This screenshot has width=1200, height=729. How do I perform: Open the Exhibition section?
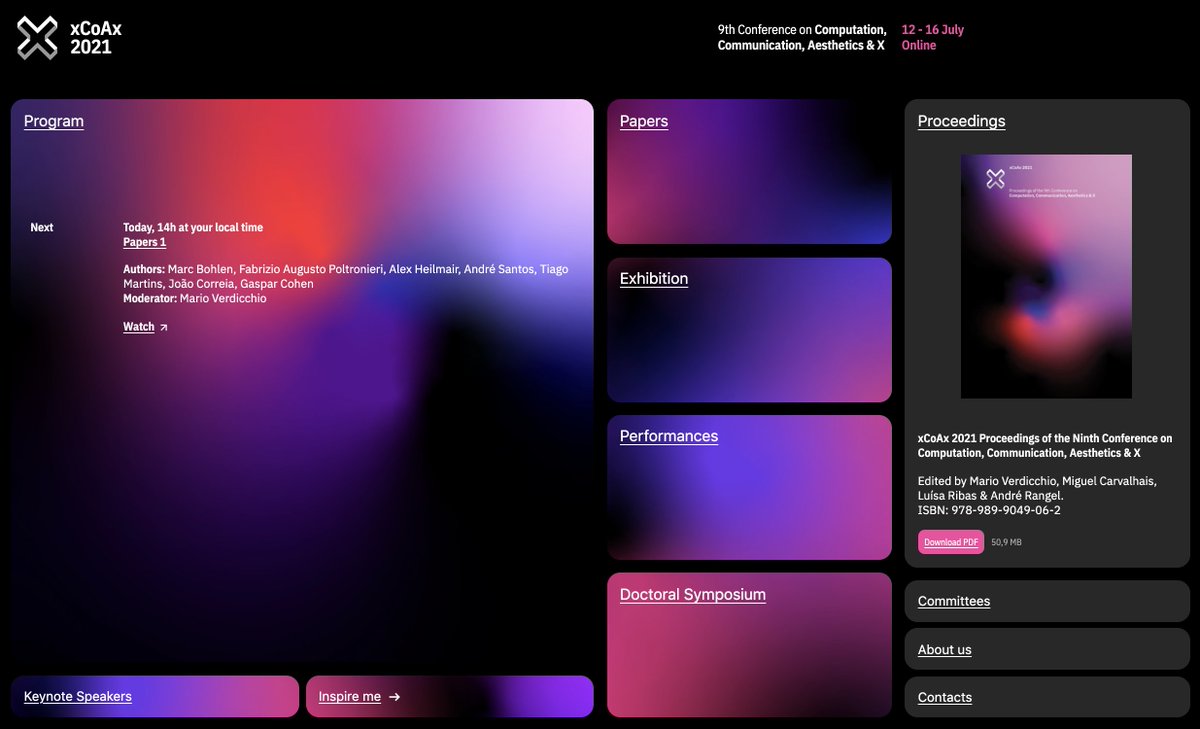pos(654,278)
